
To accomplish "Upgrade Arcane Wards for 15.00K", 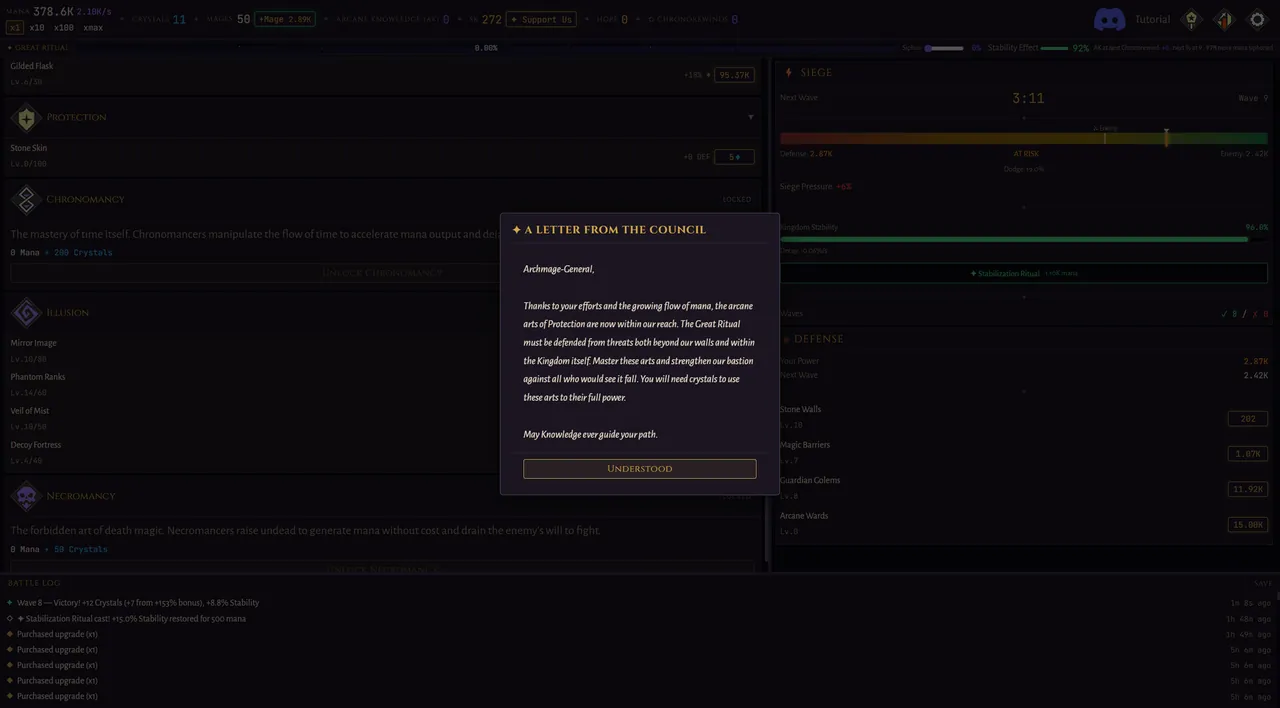I will coord(1248,525).
